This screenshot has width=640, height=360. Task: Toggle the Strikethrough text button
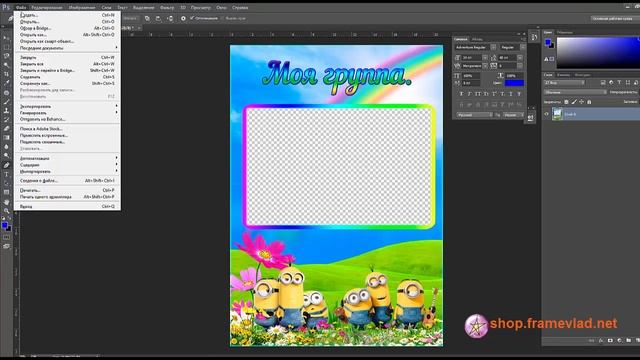[x=519, y=94]
